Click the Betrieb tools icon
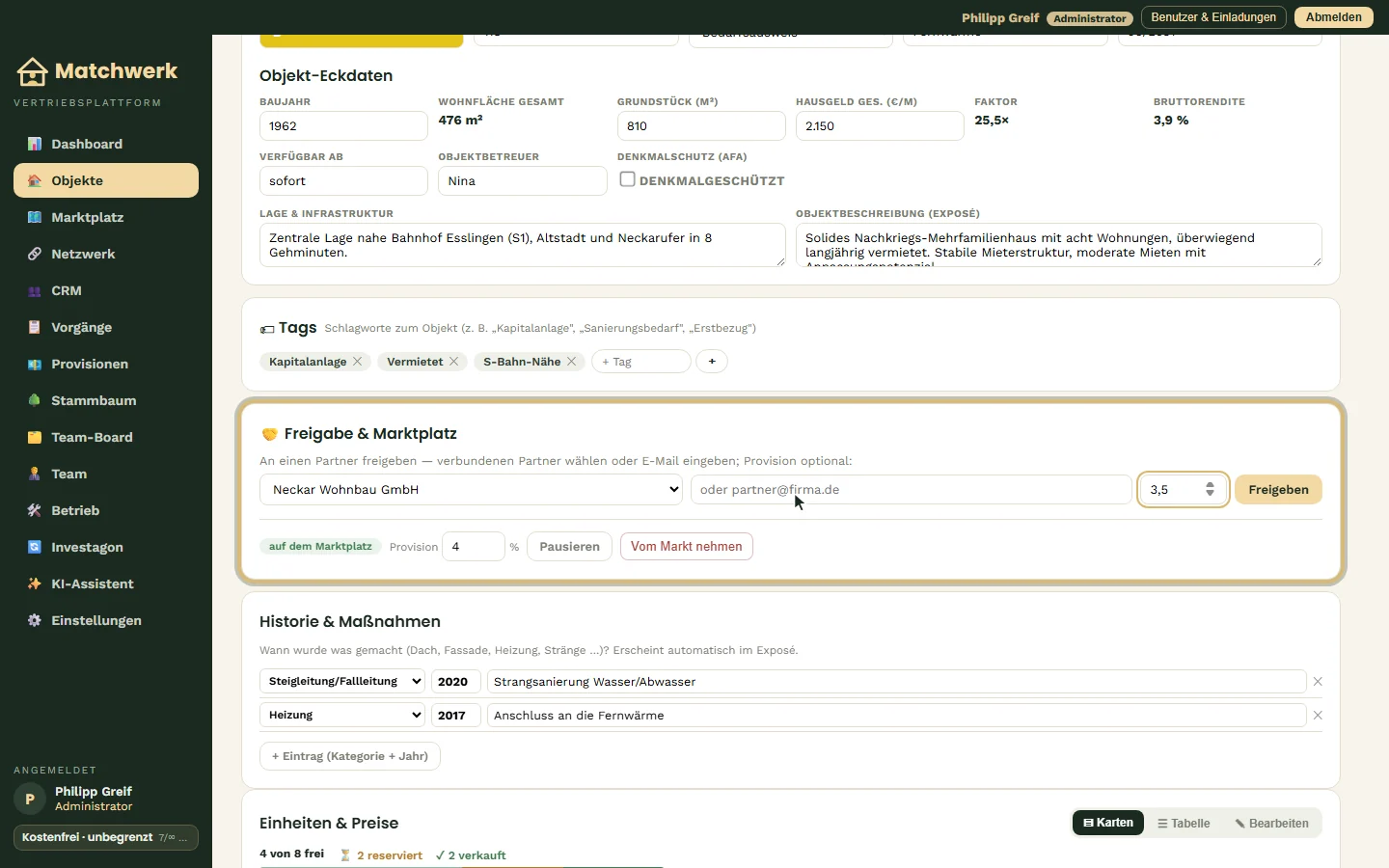 tap(35, 510)
